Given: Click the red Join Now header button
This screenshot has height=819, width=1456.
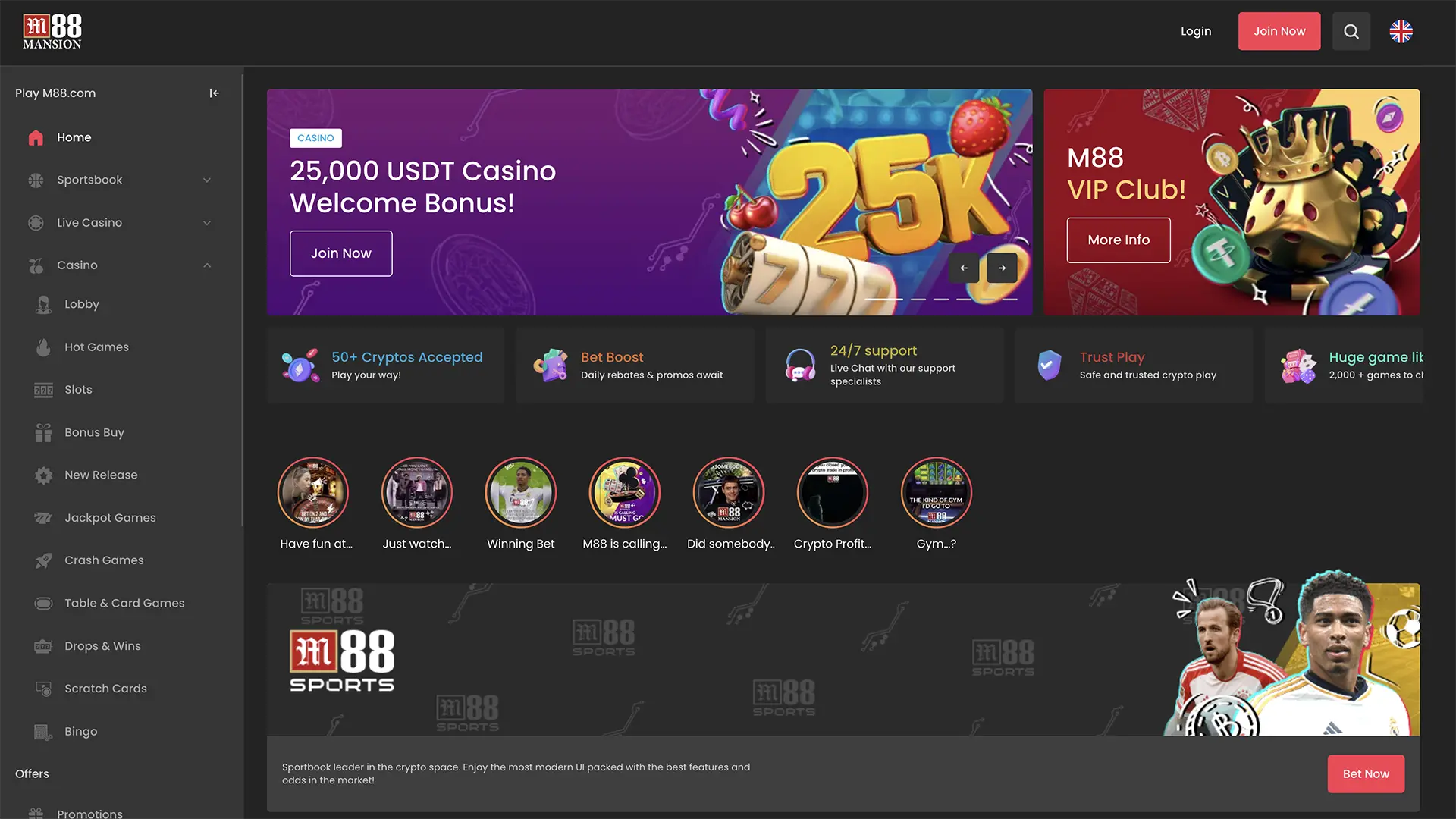Looking at the screenshot, I should [1279, 31].
